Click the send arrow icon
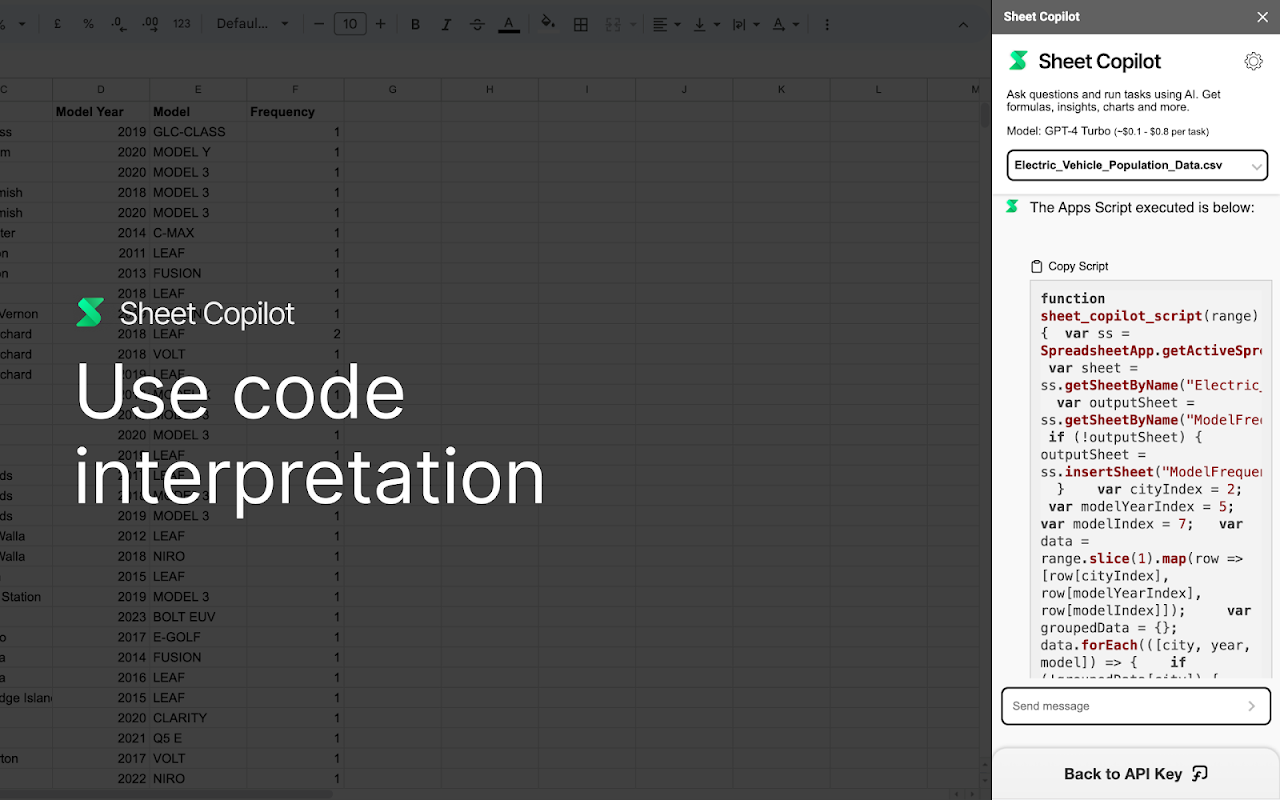The width and height of the screenshot is (1280, 800). point(1251,706)
